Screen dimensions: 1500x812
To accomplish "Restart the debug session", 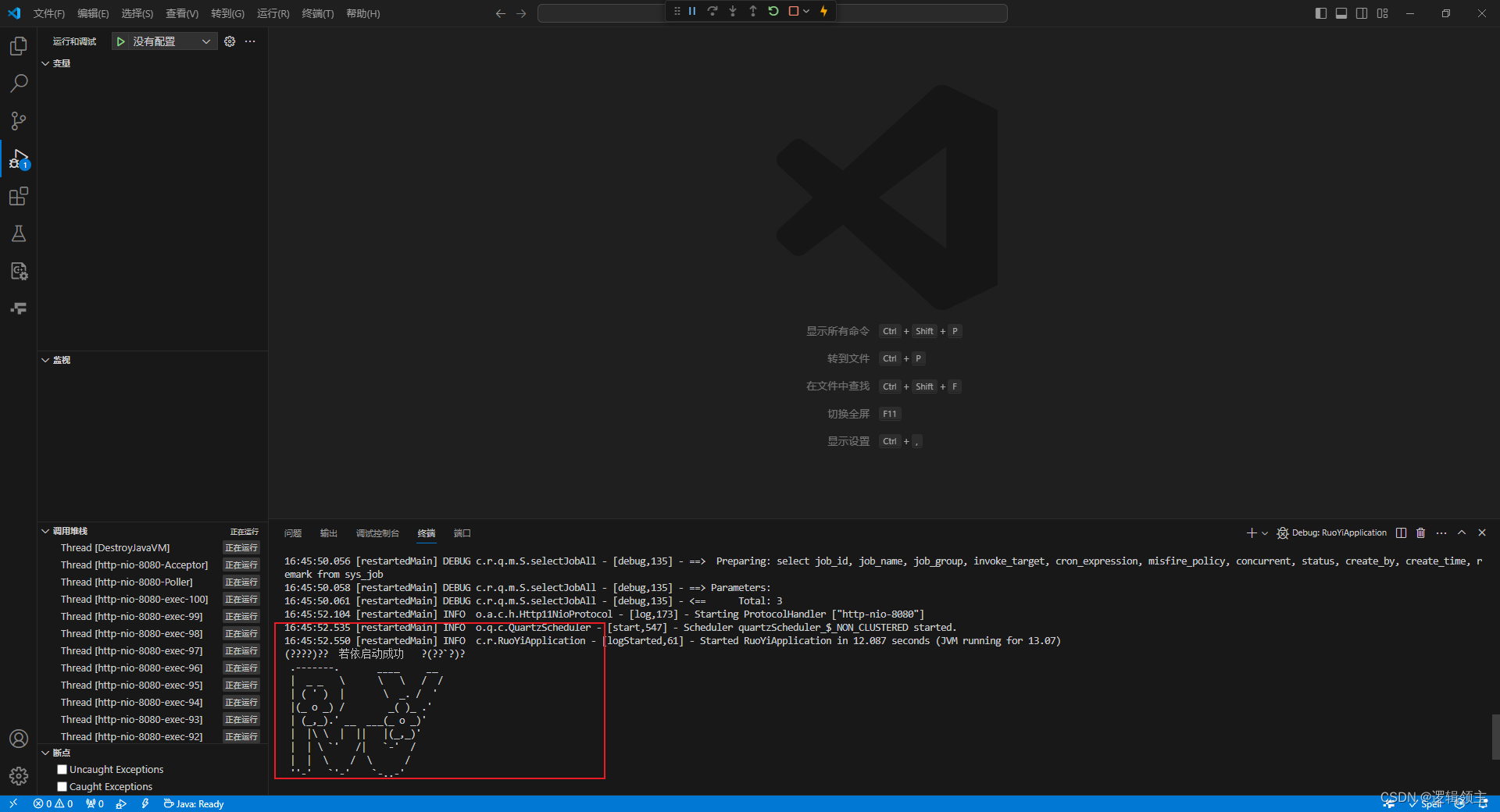I will [773, 11].
